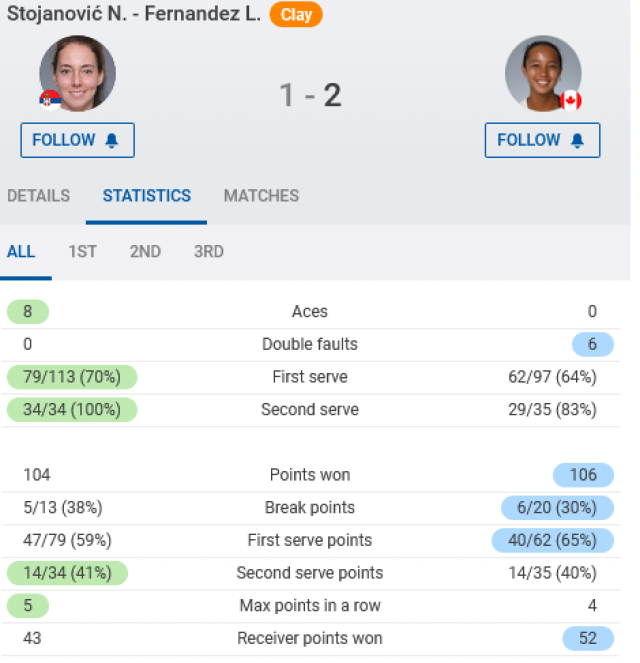The width and height of the screenshot is (640, 663).
Task: Click the match title Stojanović N. - Fernandez L.
Action: (134, 15)
